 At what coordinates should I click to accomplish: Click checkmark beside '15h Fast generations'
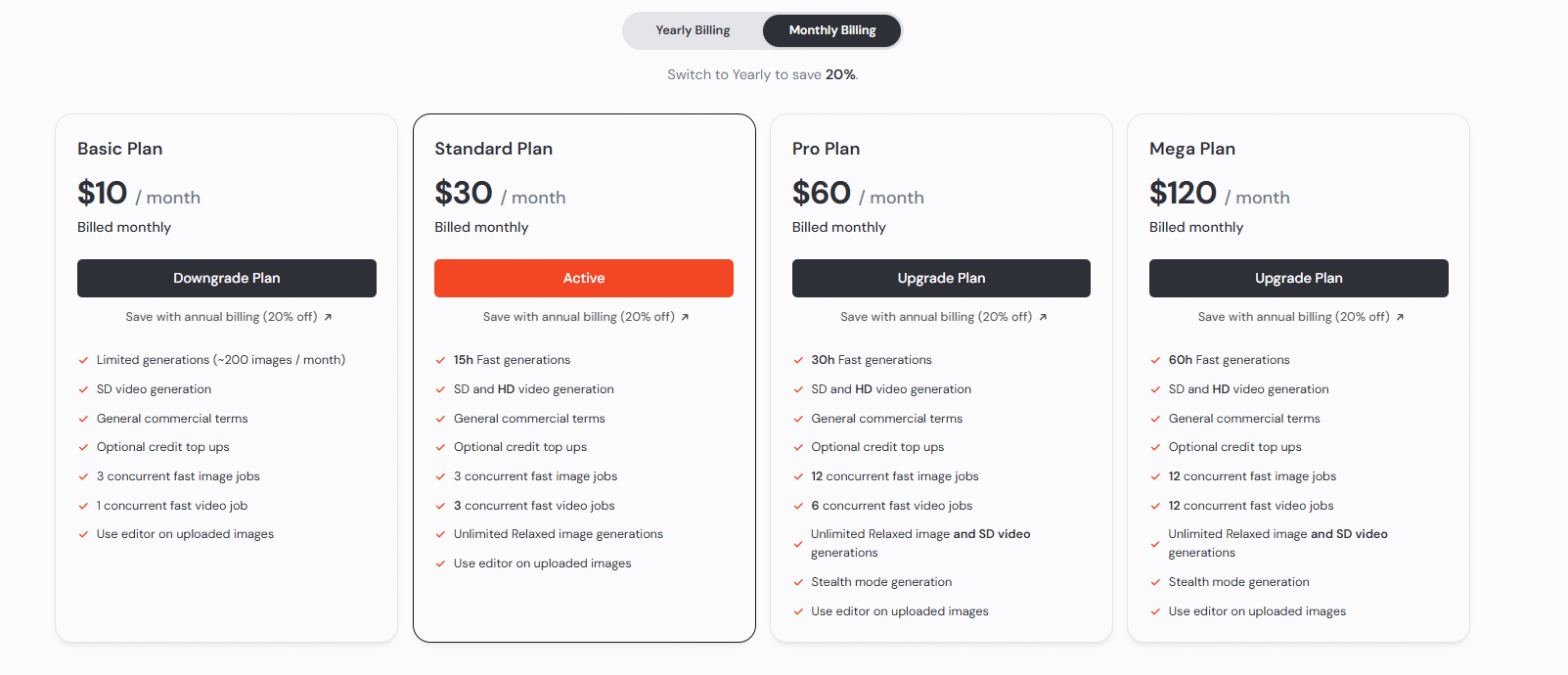[x=441, y=360]
